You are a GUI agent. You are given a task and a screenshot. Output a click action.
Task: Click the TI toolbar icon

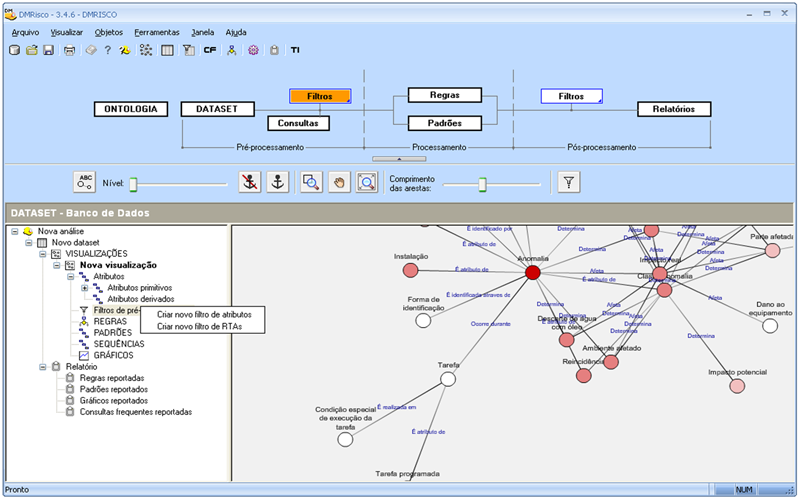(295, 50)
